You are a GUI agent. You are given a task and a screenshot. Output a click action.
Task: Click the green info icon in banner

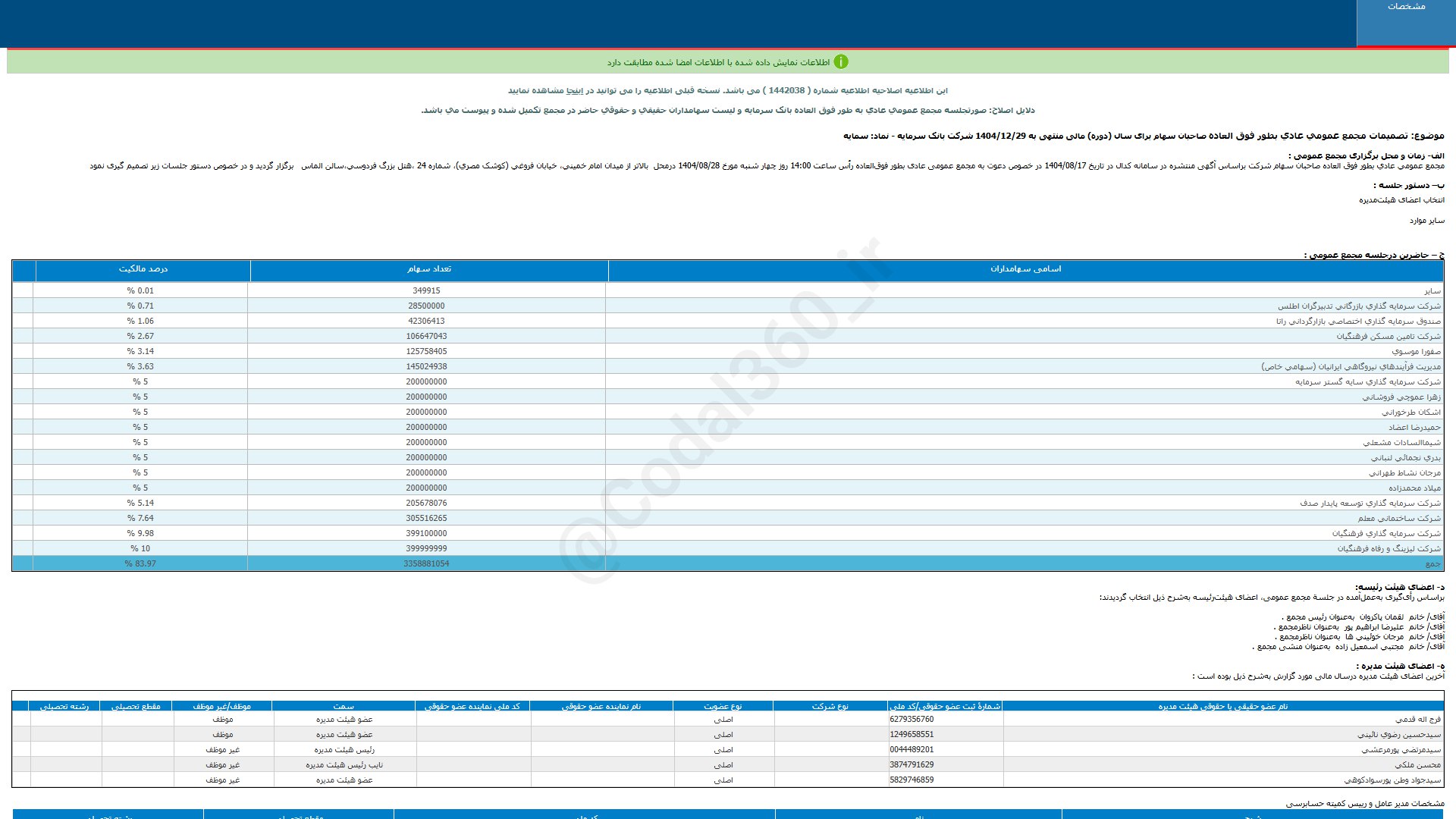coord(840,62)
